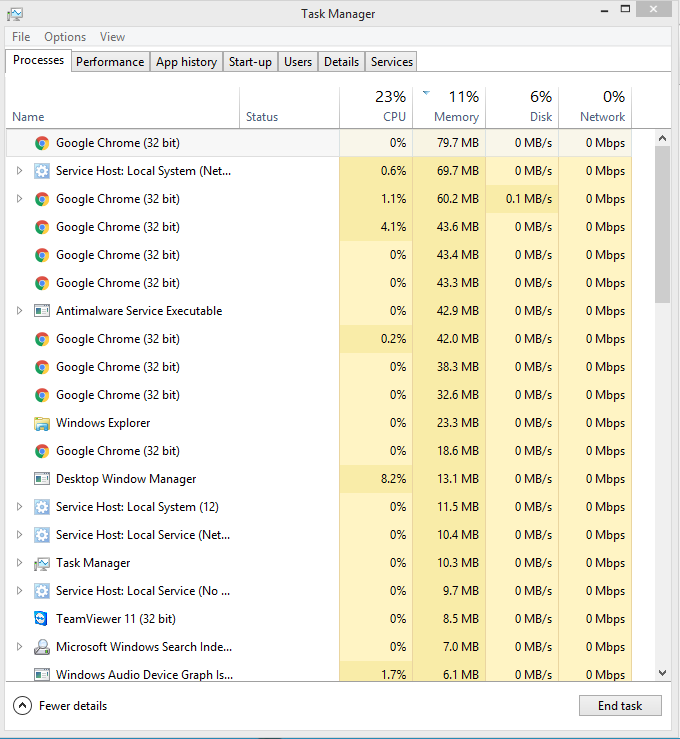Click the scrollbar up arrow
Image resolution: width=680 pixels, height=739 pixels.
pos(662,138)
